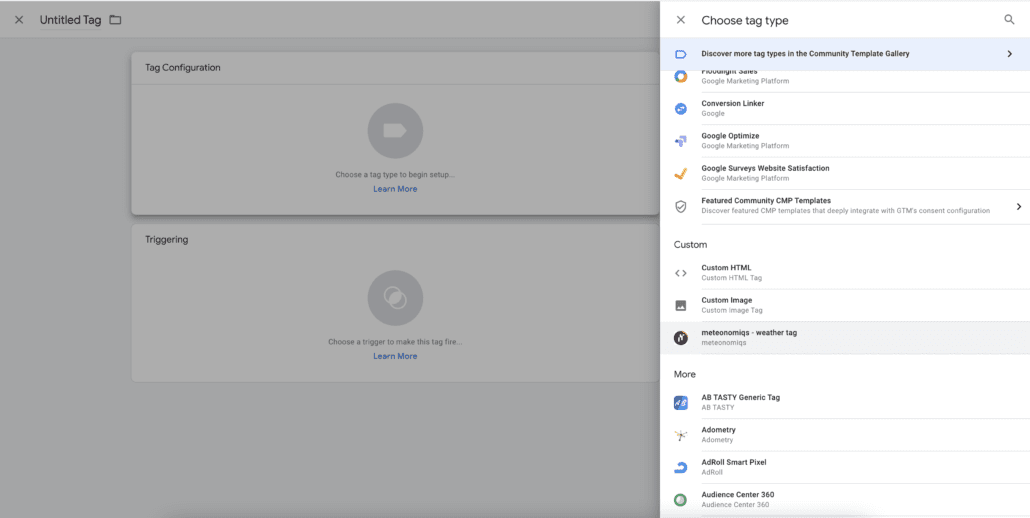Expand Community Template Gallery chevron arrow
Image resolution: width=1030 pixels, height=518 pixels.
coord(1010,54)
